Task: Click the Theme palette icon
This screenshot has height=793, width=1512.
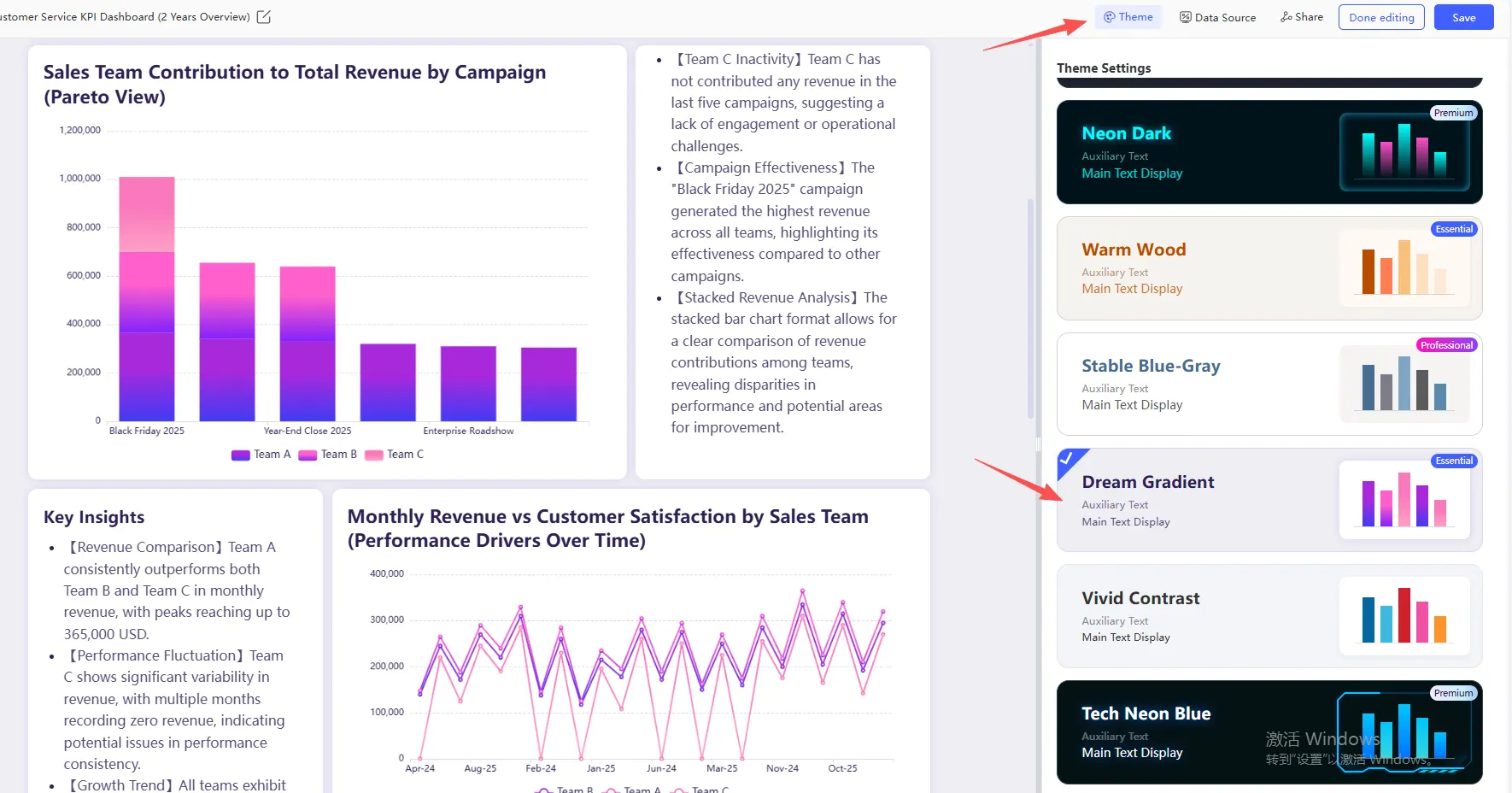Action: pyautogui.click(x=1109, y=17)
